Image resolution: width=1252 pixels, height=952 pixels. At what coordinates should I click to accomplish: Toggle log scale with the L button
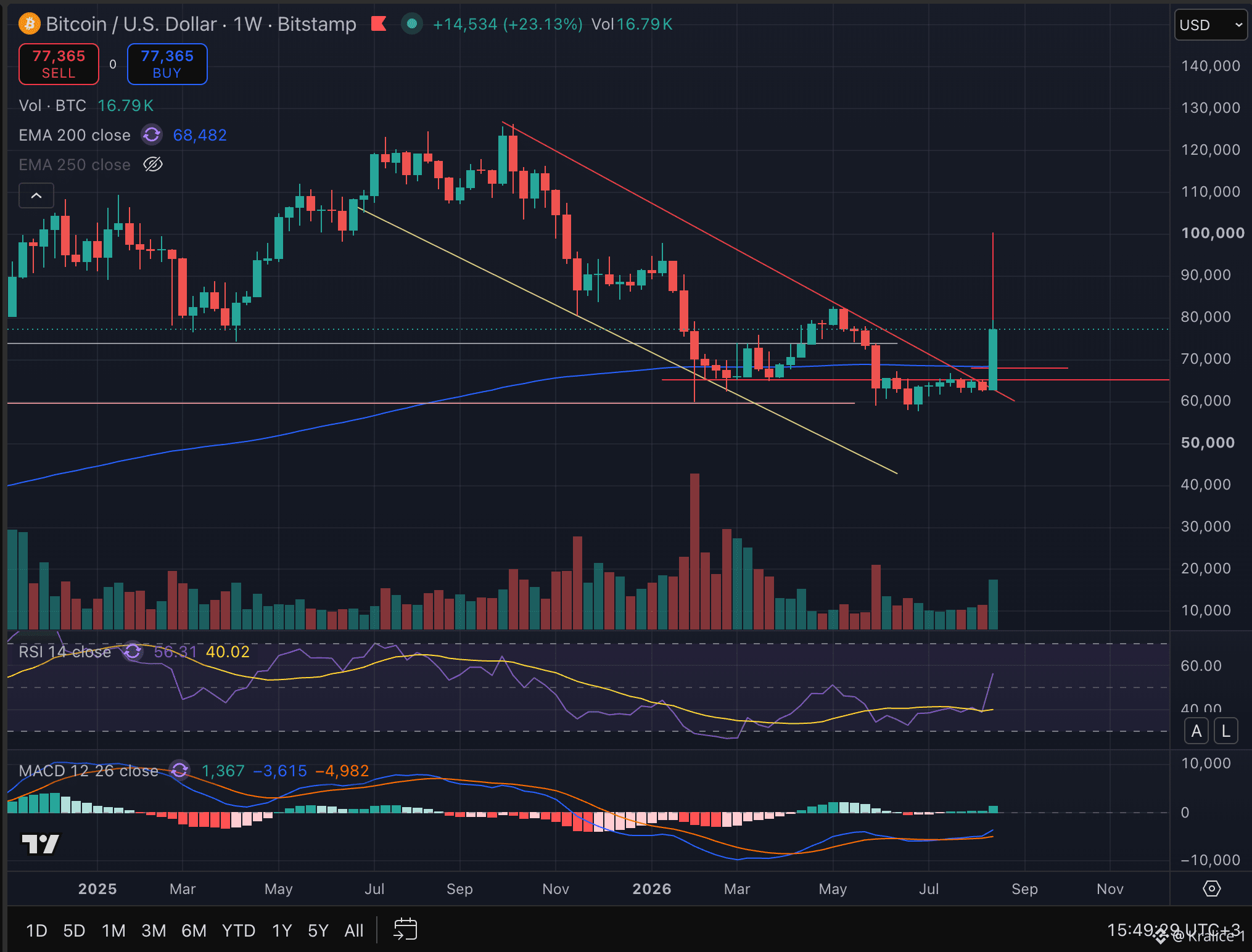(1226, 731)
